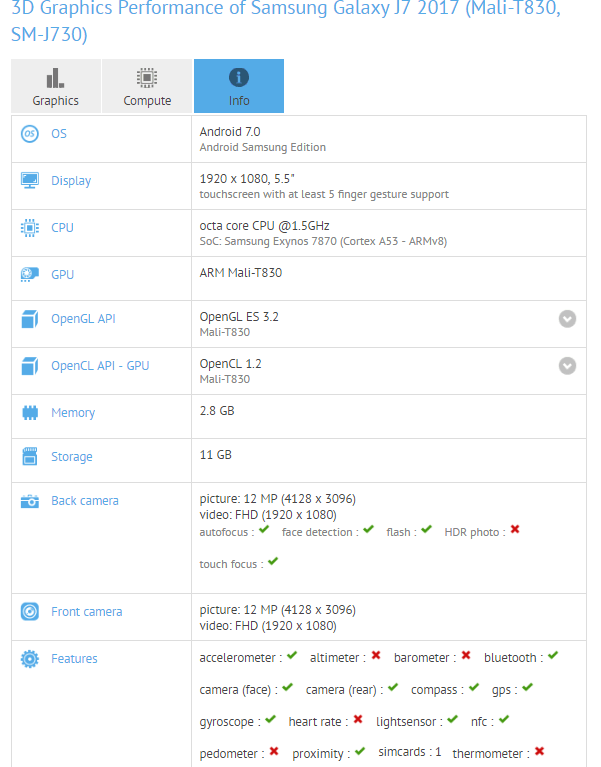This screenshot has width=601, height=767.
Task: Click the 'gyroscope :' feature text
Action: click(x=230, y=722)
